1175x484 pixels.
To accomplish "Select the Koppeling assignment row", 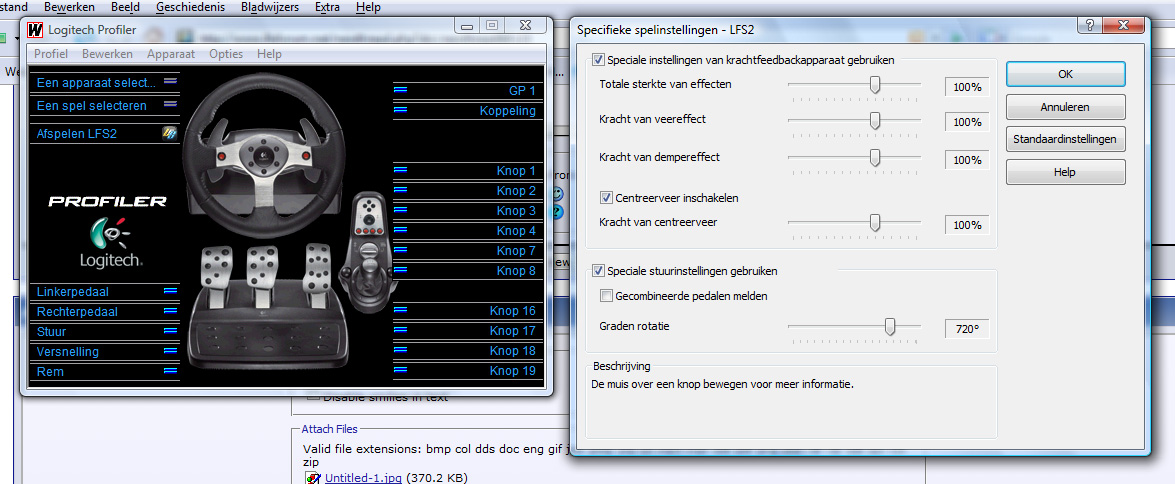I will [x=468, y=111].
